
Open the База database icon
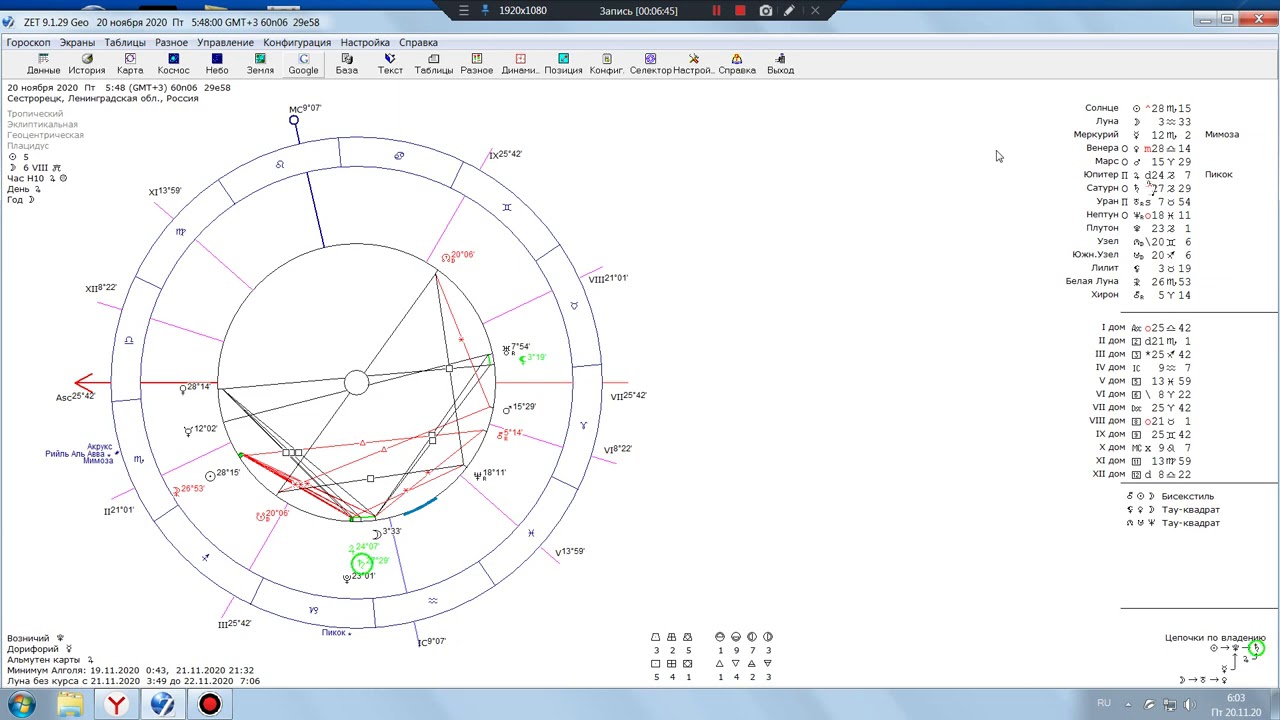[347, 64]
